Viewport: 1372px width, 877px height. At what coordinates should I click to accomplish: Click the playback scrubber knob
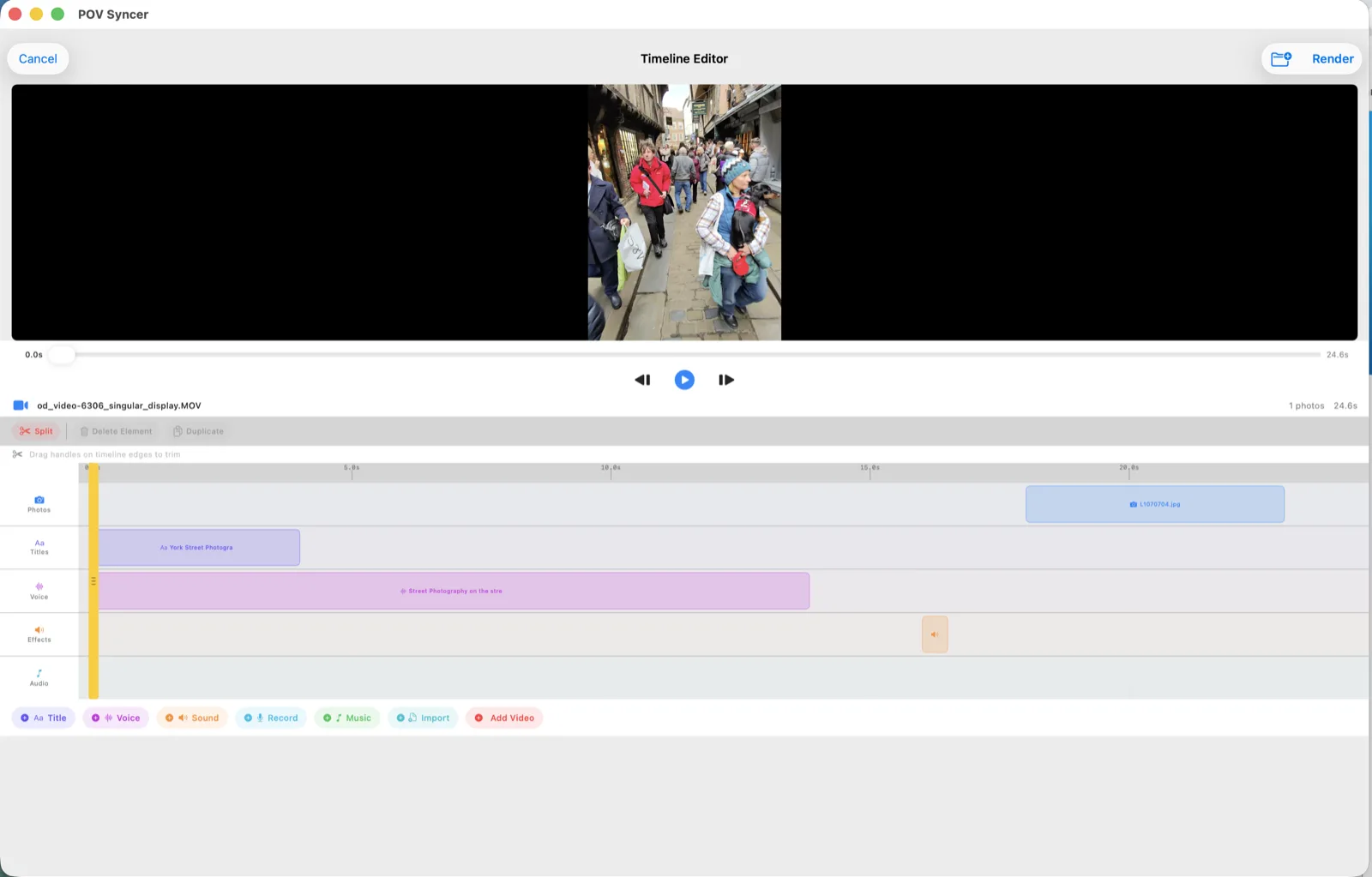(x=61, y=354)
